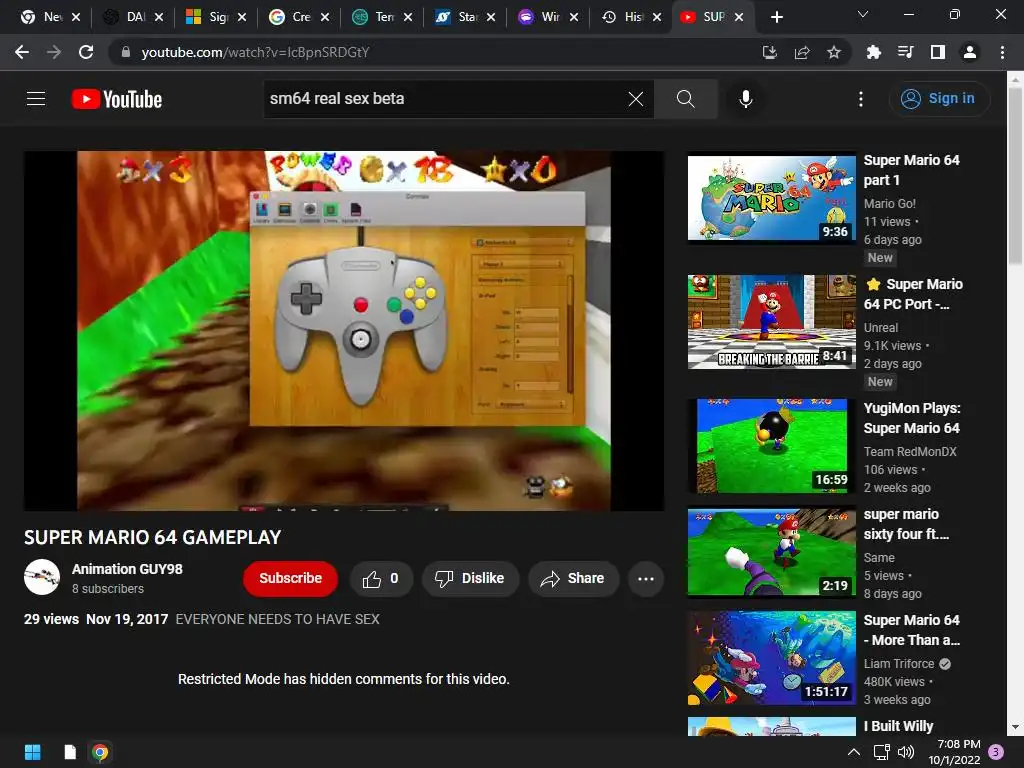1024x768 pixels.
Task: Bookmark this tab with star
Action: [x=834, y=52]
